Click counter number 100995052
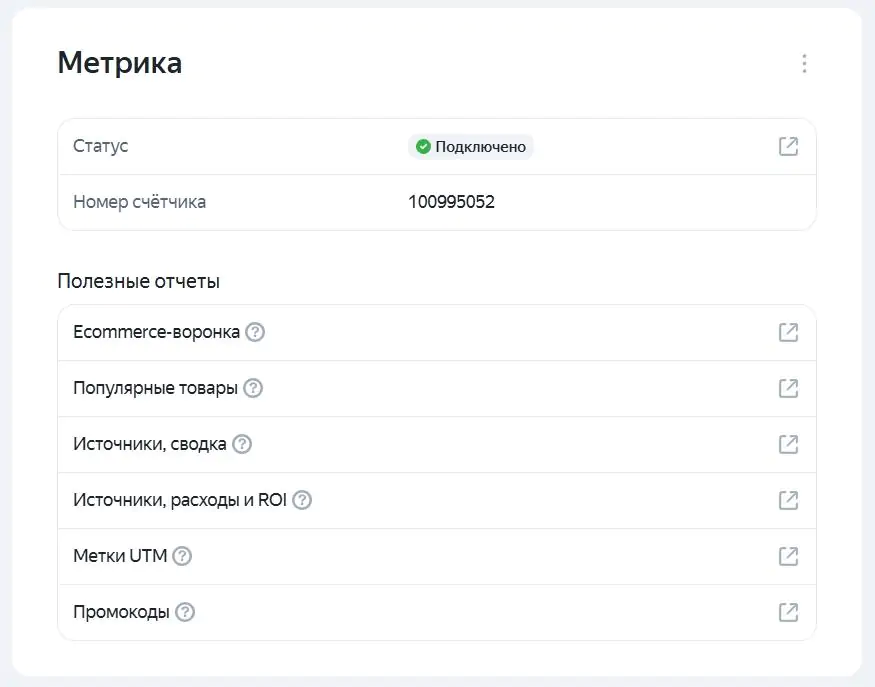 451,202
